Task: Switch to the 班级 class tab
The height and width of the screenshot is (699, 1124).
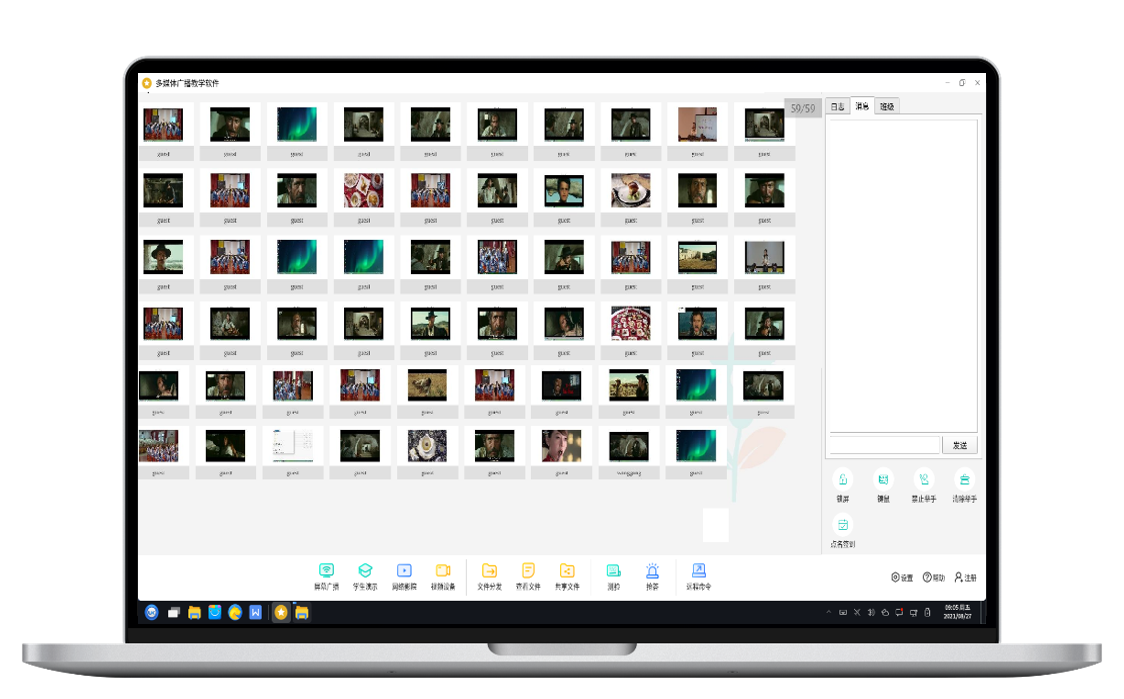Action: 887,106
